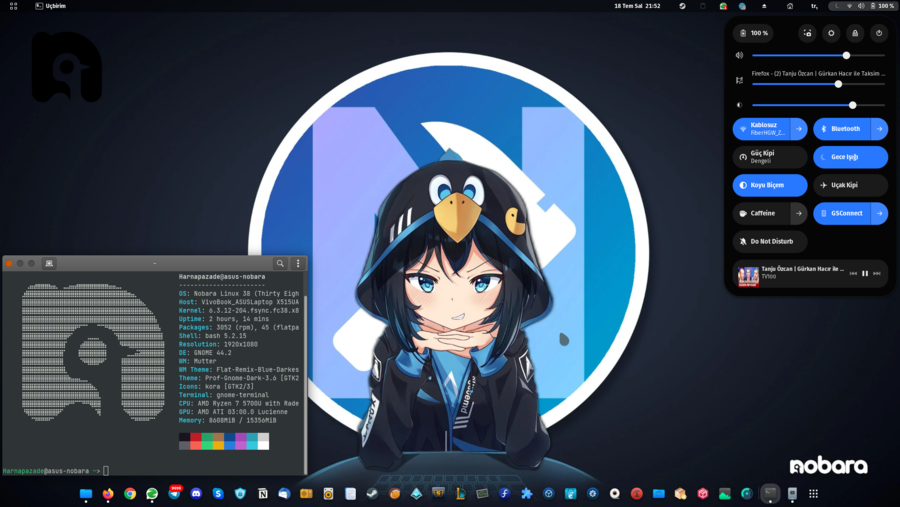Open terminal search magnifier
Image resolution: width=900 pixels, height=507 pixels.
(x=280, y=263)
